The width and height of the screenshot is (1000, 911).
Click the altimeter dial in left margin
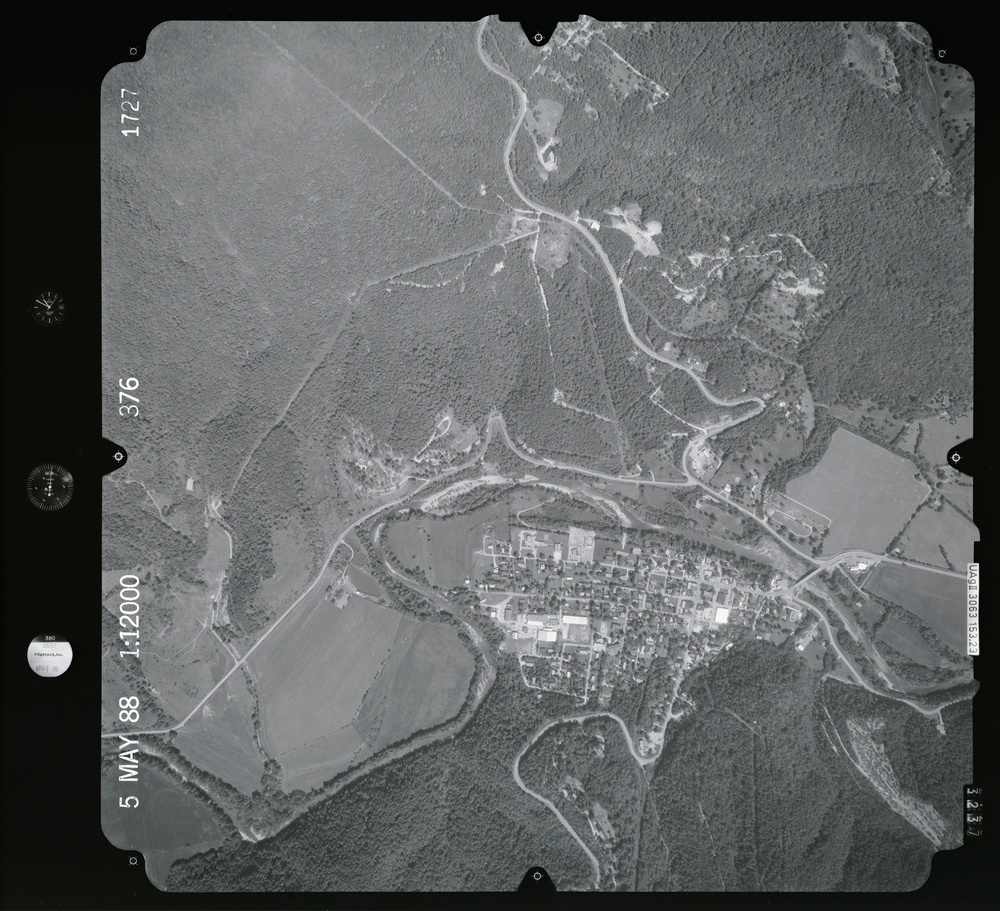[x=49, y=487]
